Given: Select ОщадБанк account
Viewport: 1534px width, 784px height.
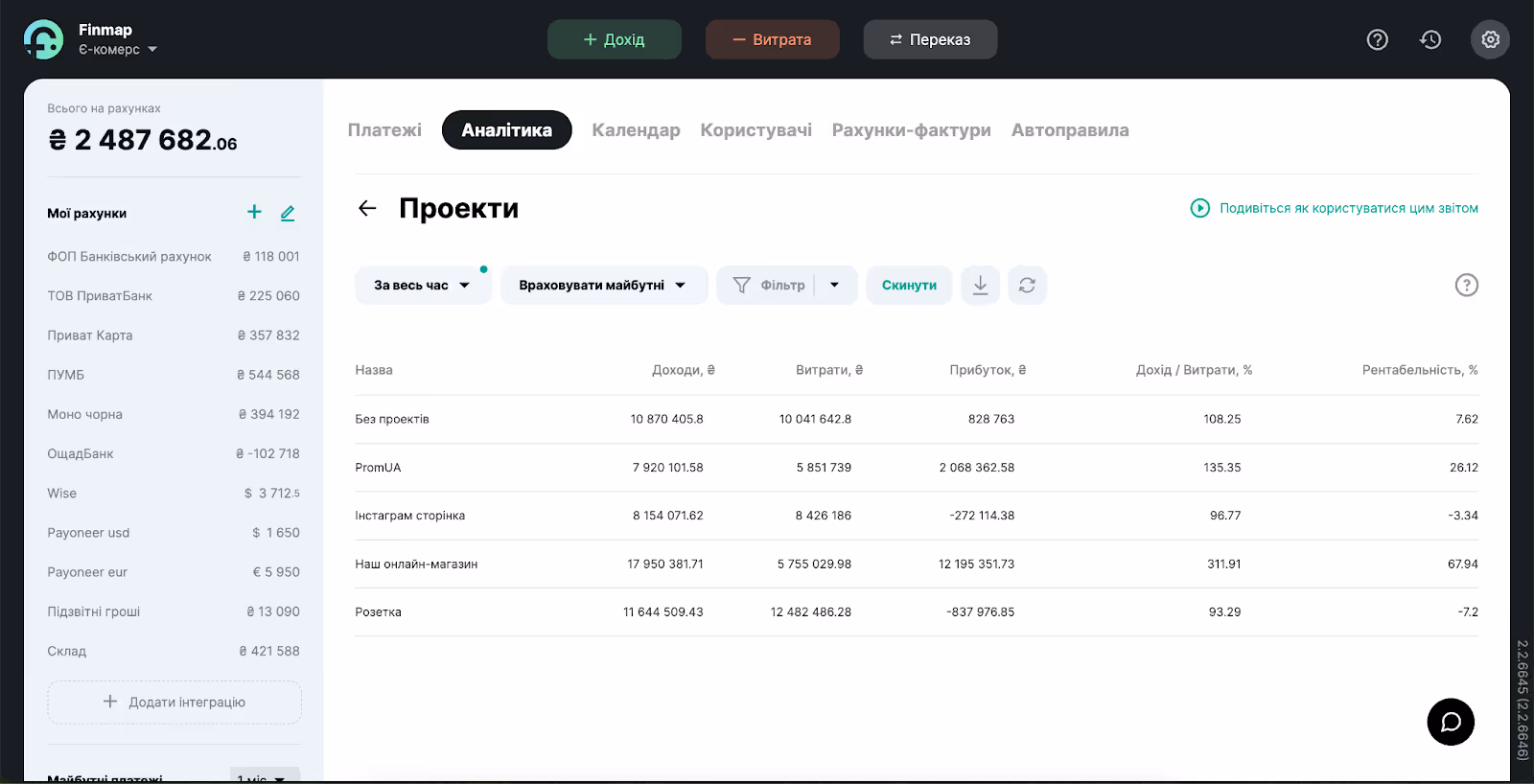Looking at the screenshot, I should (174, 453).
